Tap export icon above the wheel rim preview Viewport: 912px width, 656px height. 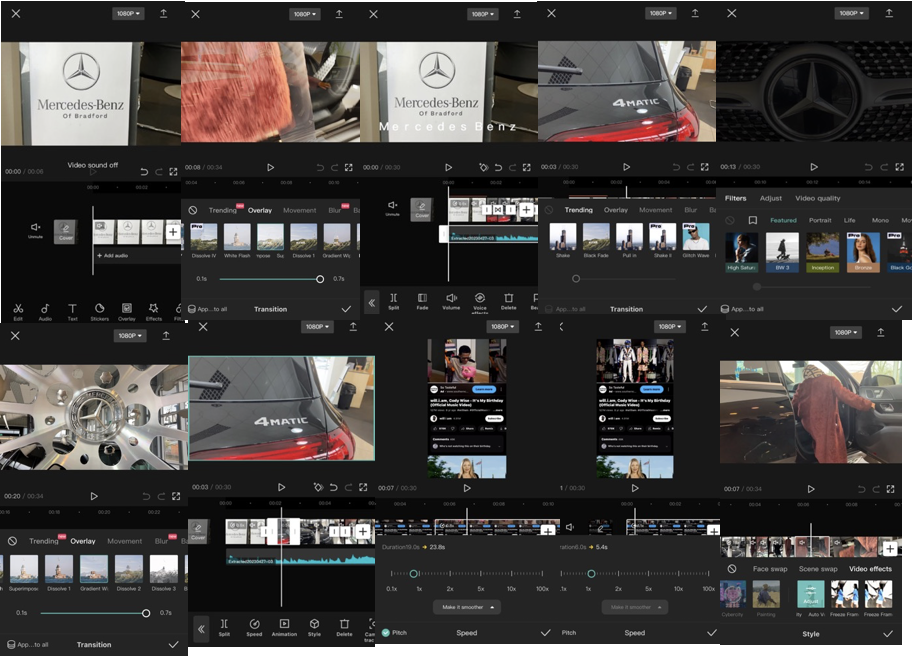pos(166,336)
